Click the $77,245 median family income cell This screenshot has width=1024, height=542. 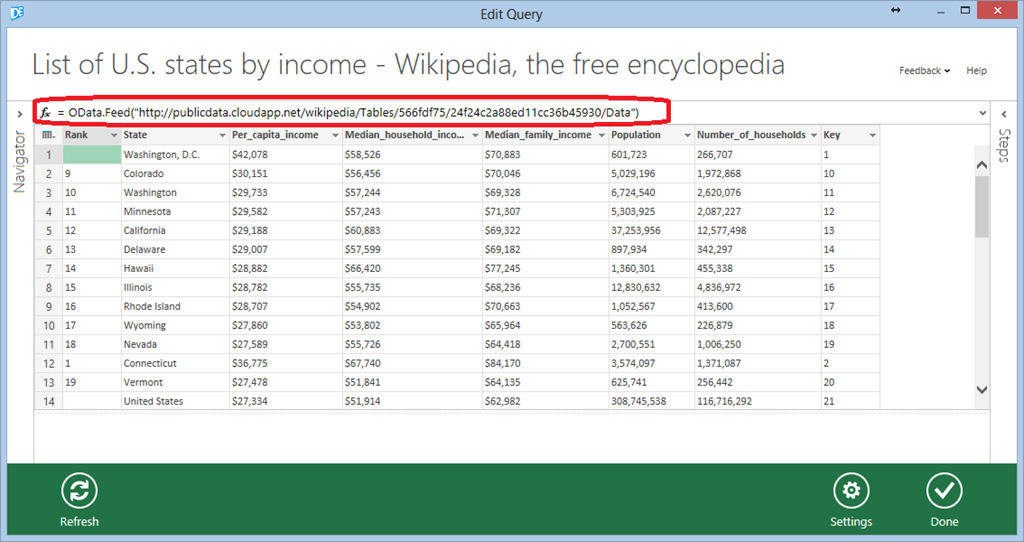coord(545,268)
